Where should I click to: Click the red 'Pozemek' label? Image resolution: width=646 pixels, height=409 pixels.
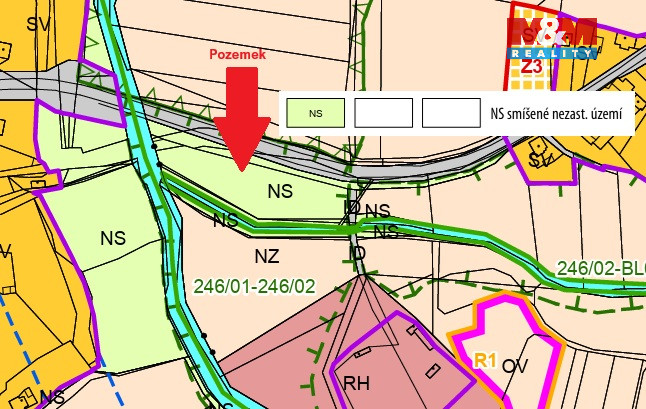pos(237,54)
